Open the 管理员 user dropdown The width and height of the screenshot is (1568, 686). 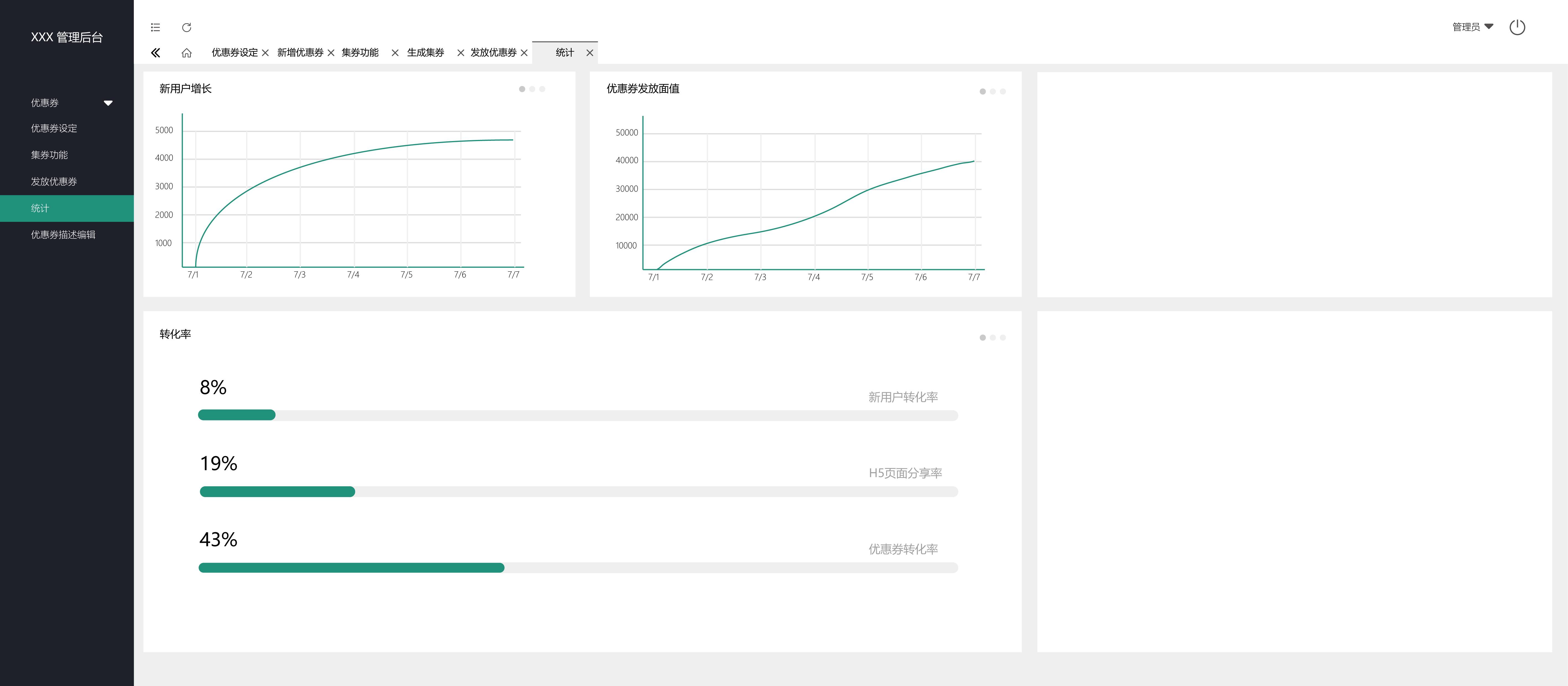1472,27
